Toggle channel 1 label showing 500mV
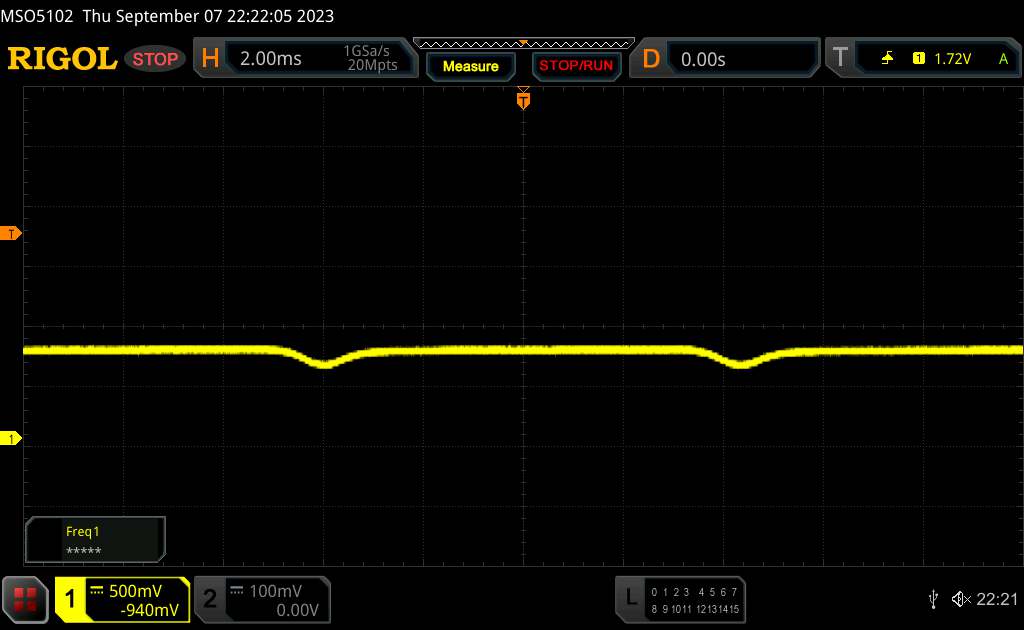 (x=122, y=599)
